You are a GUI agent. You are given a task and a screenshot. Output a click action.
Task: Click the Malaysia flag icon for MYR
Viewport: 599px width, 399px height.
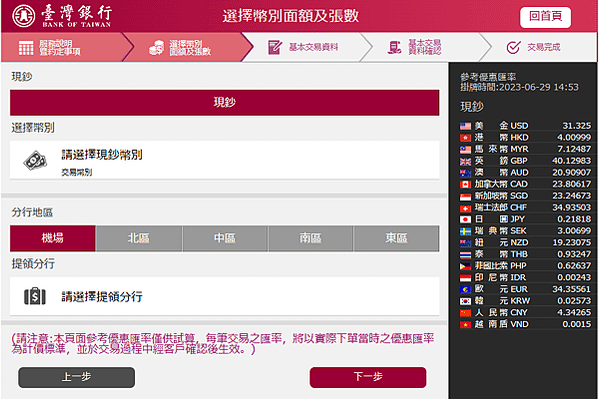(x=465, y=149)
